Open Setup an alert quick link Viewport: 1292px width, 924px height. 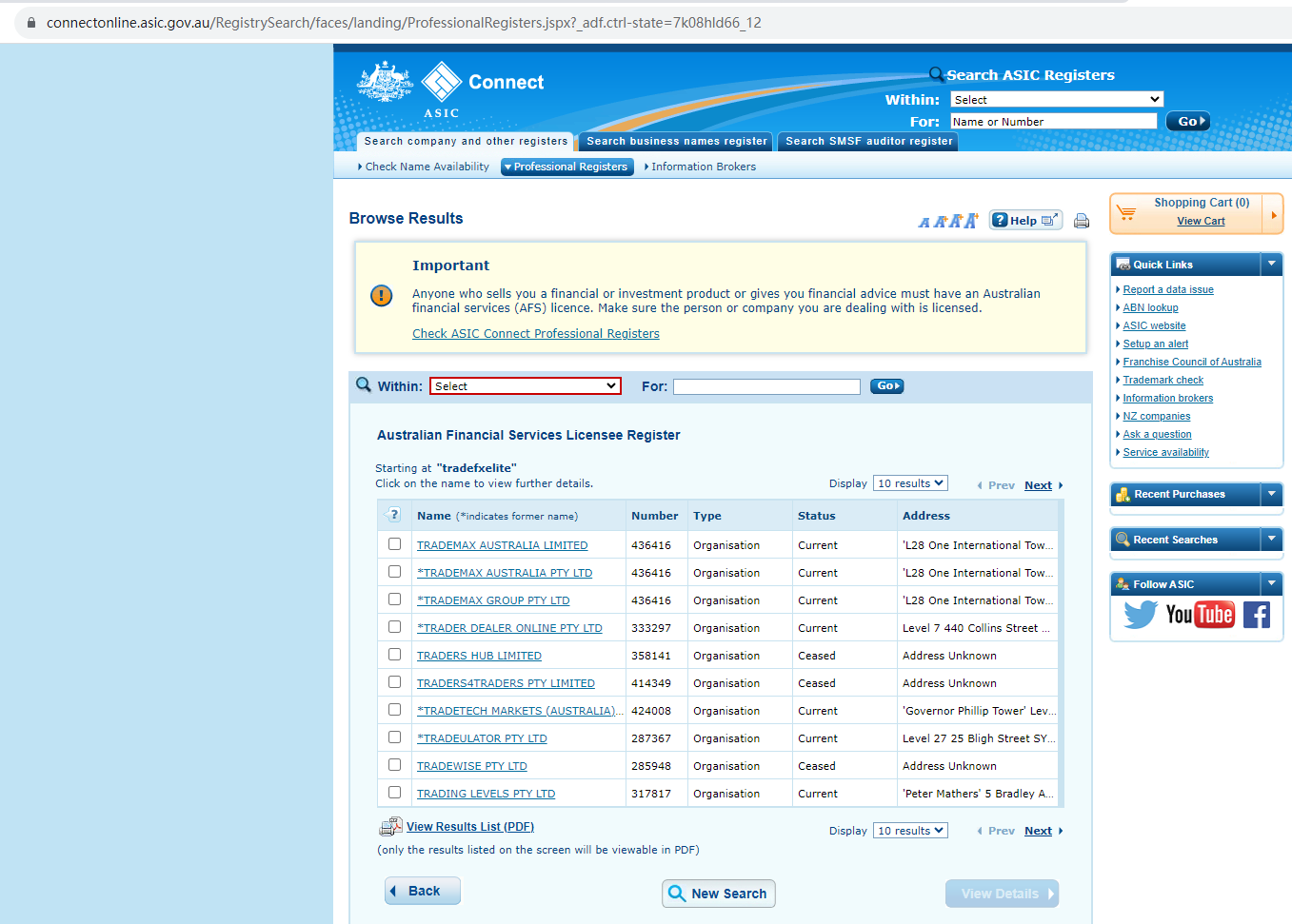[x=1155, y=344]
